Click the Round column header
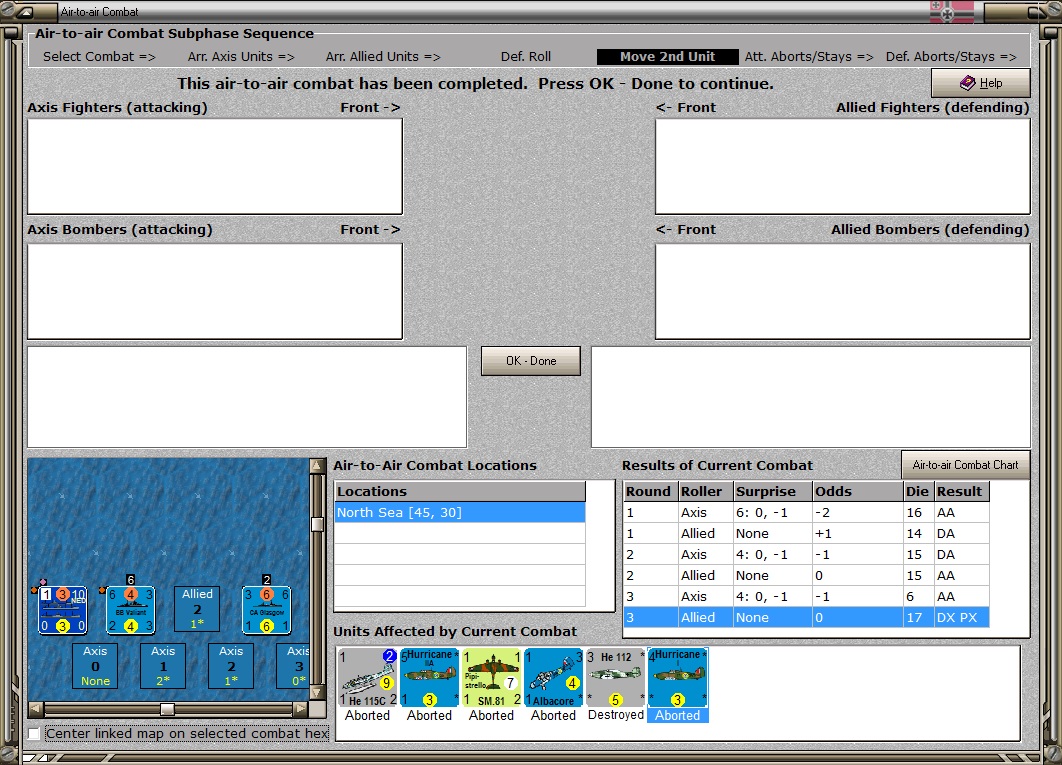 click(x=650, y=491)
